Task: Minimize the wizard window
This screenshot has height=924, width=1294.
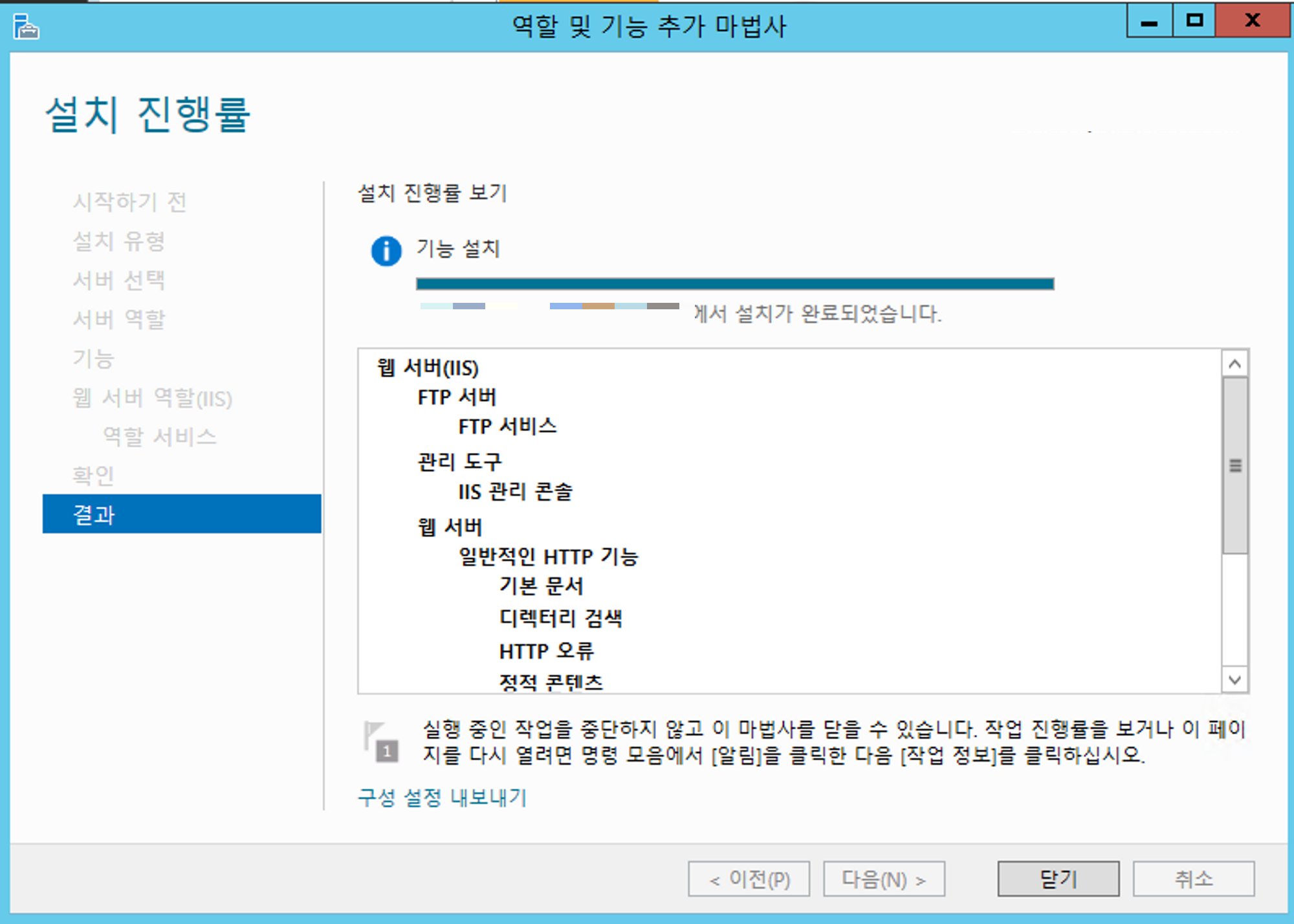Action: [1149, 23]
